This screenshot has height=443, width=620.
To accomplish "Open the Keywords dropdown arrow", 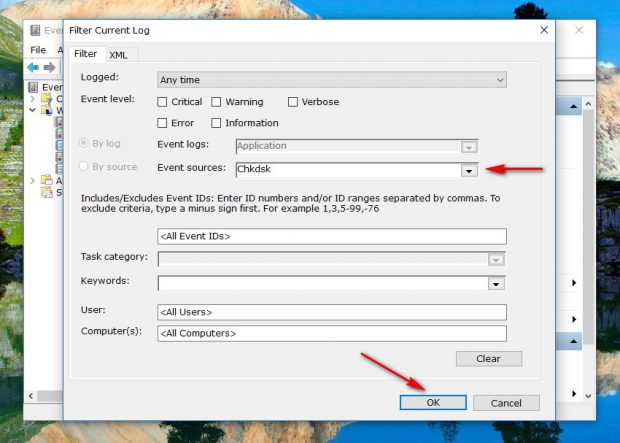I will pos(496,284).
